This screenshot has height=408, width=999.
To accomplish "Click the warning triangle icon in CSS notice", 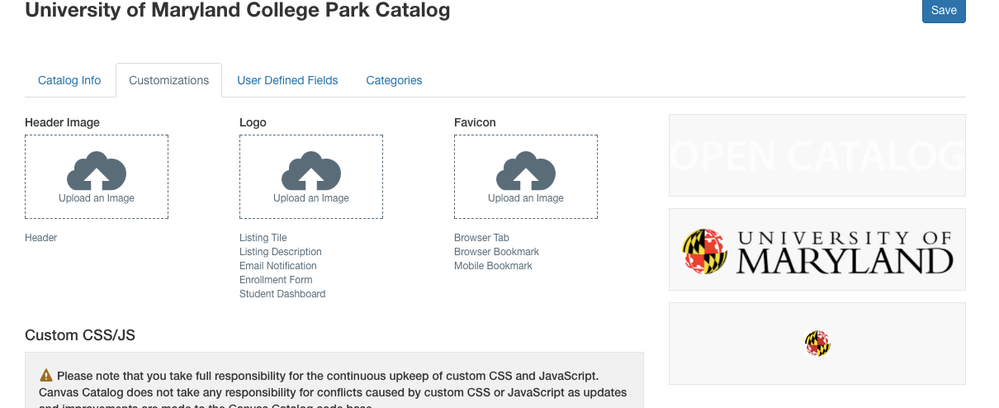I will (46, 375).
